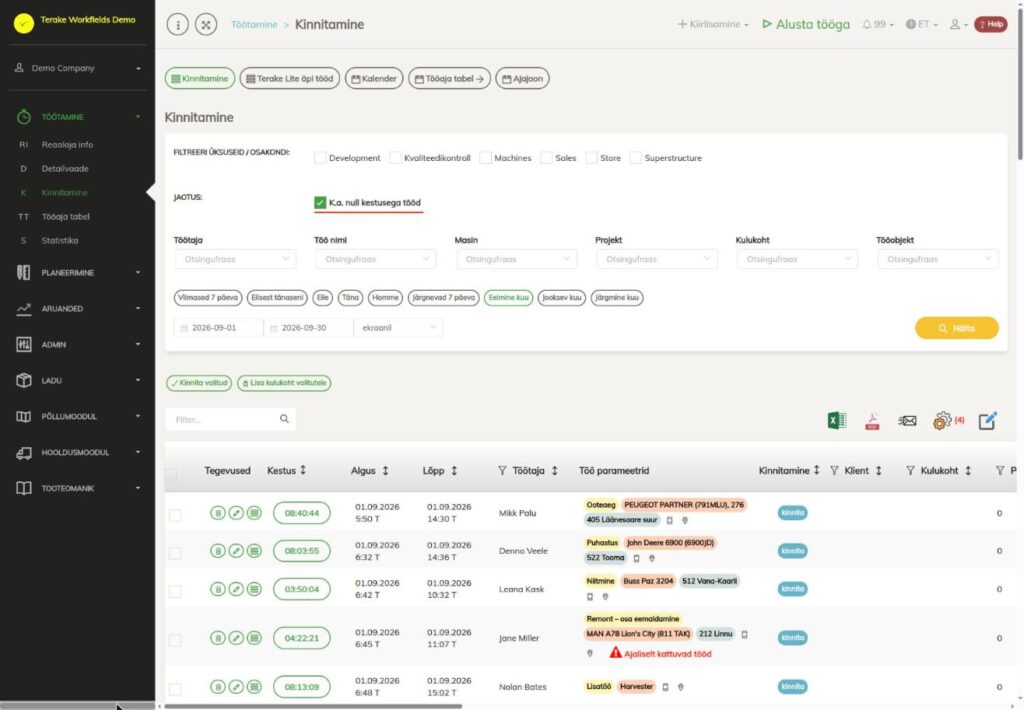Uncheck K.a. null kestusega tööd
Screen dimensions: 1024x710
pyautogui.click(x=320, y=202)
